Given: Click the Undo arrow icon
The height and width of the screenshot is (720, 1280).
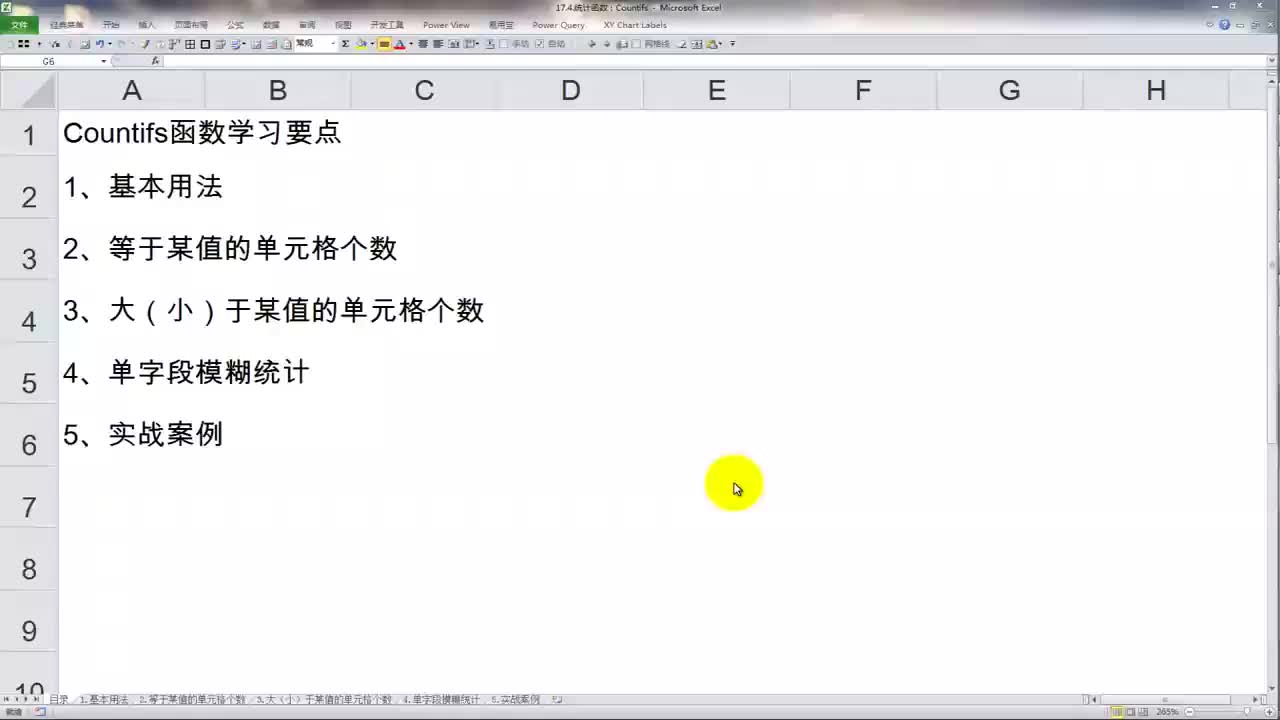Looking at the screenshot, I should pos(100,44).
